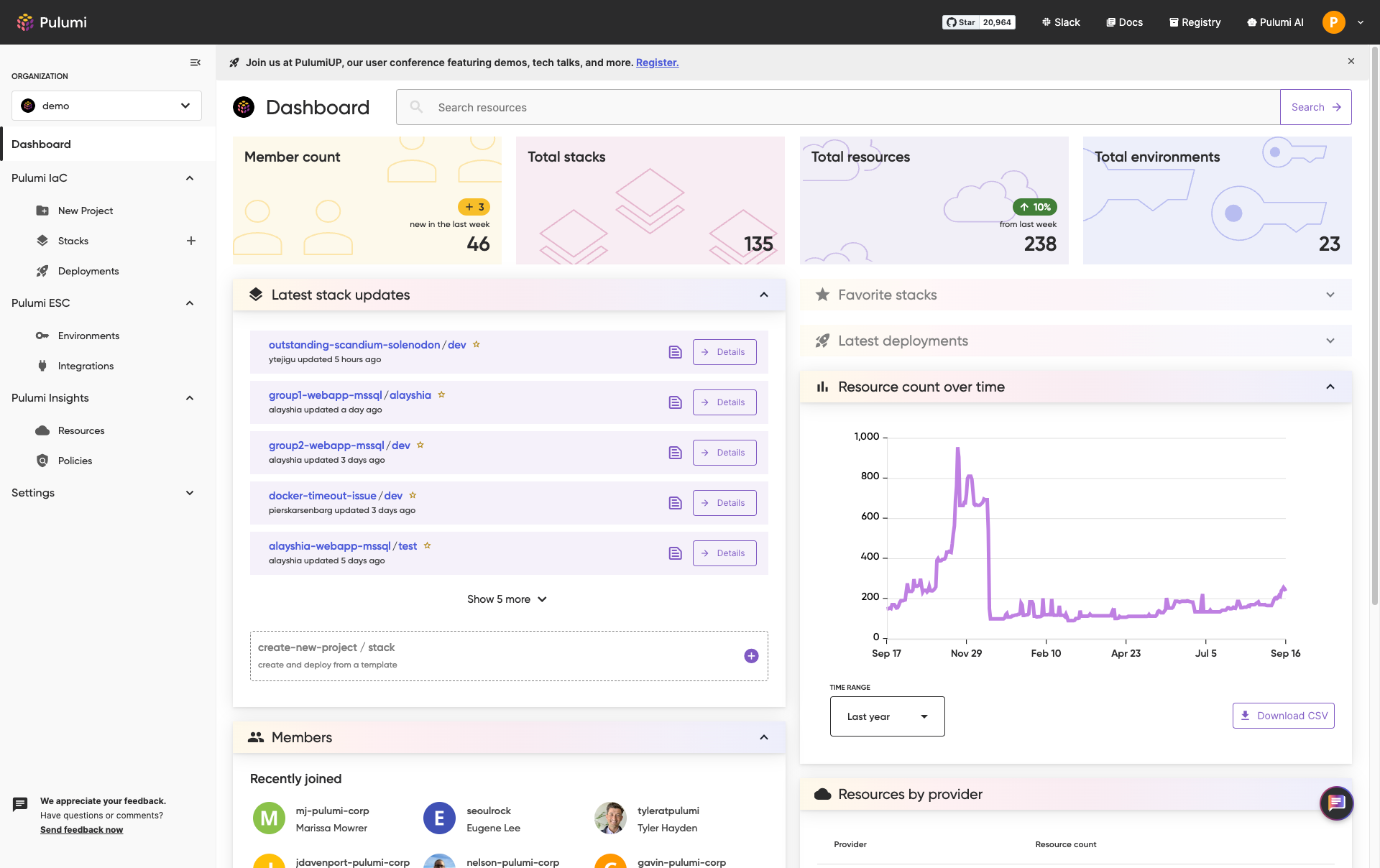Viewport: 1380px width, 868px height.
Task: Open Integrations in sidebar
Action: coord(86,366)
